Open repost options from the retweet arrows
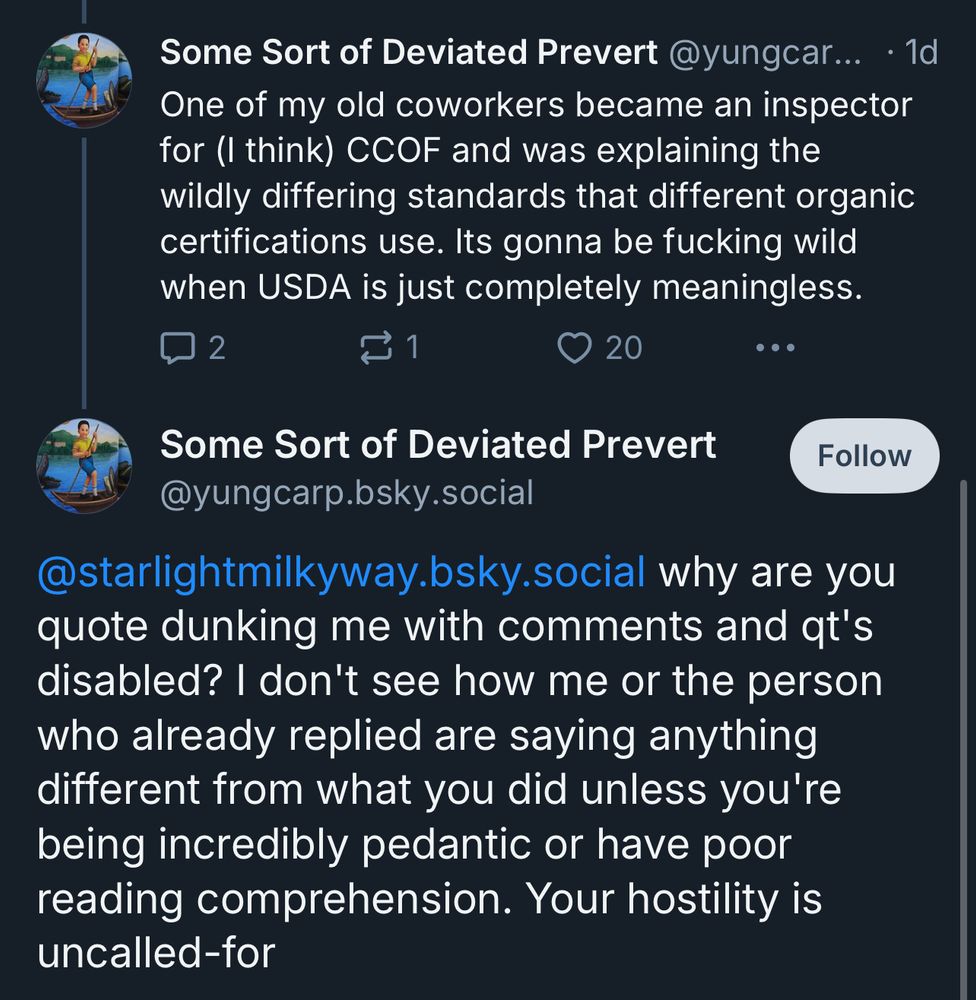This screenshot has height=1000, width=976. (x=377, y=347)
